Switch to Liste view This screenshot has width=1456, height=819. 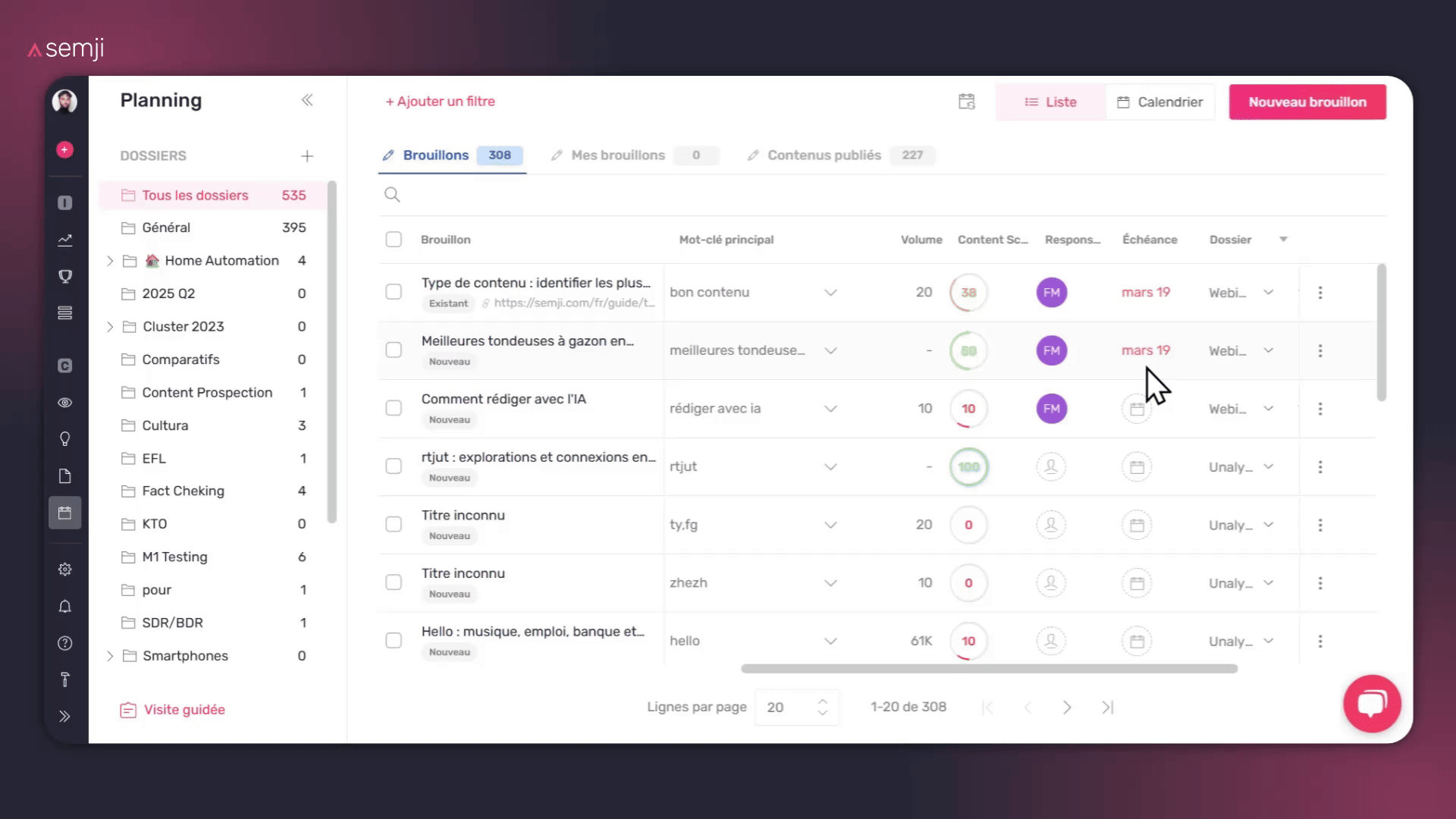click(x=1050, y=102)
